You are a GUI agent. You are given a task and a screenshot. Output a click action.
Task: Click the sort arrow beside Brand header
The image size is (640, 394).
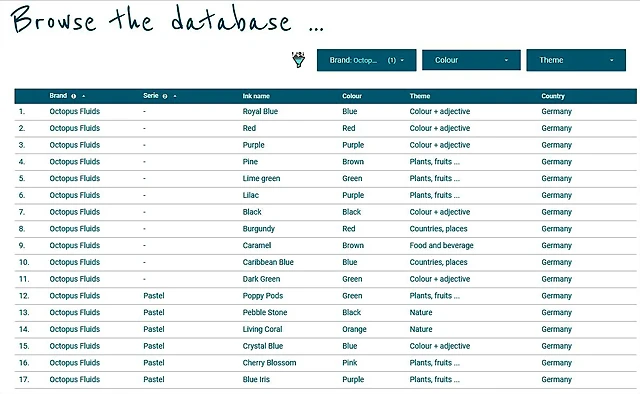point(84,96)
